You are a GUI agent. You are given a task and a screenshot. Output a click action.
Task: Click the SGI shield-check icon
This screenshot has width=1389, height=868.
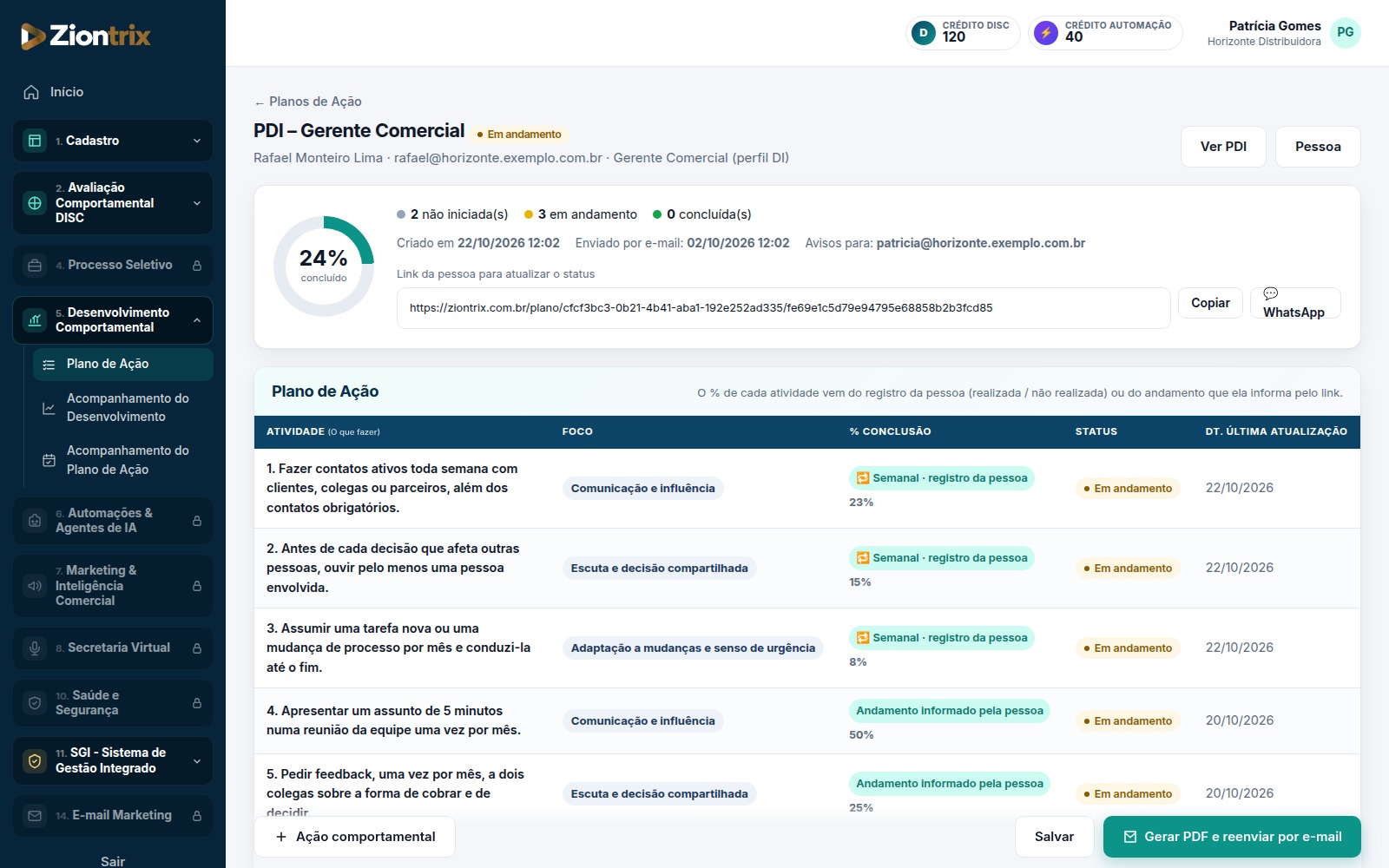click(x=35, y=761)
